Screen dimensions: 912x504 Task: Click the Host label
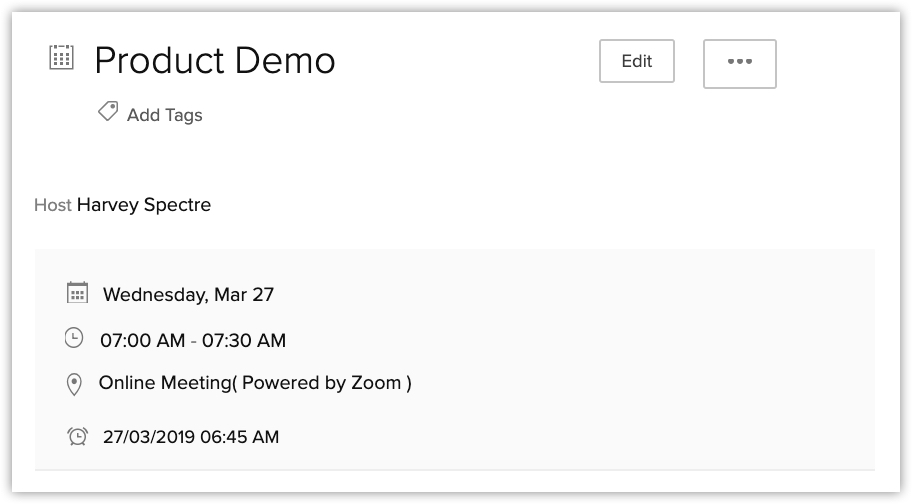tap(52, 205)
